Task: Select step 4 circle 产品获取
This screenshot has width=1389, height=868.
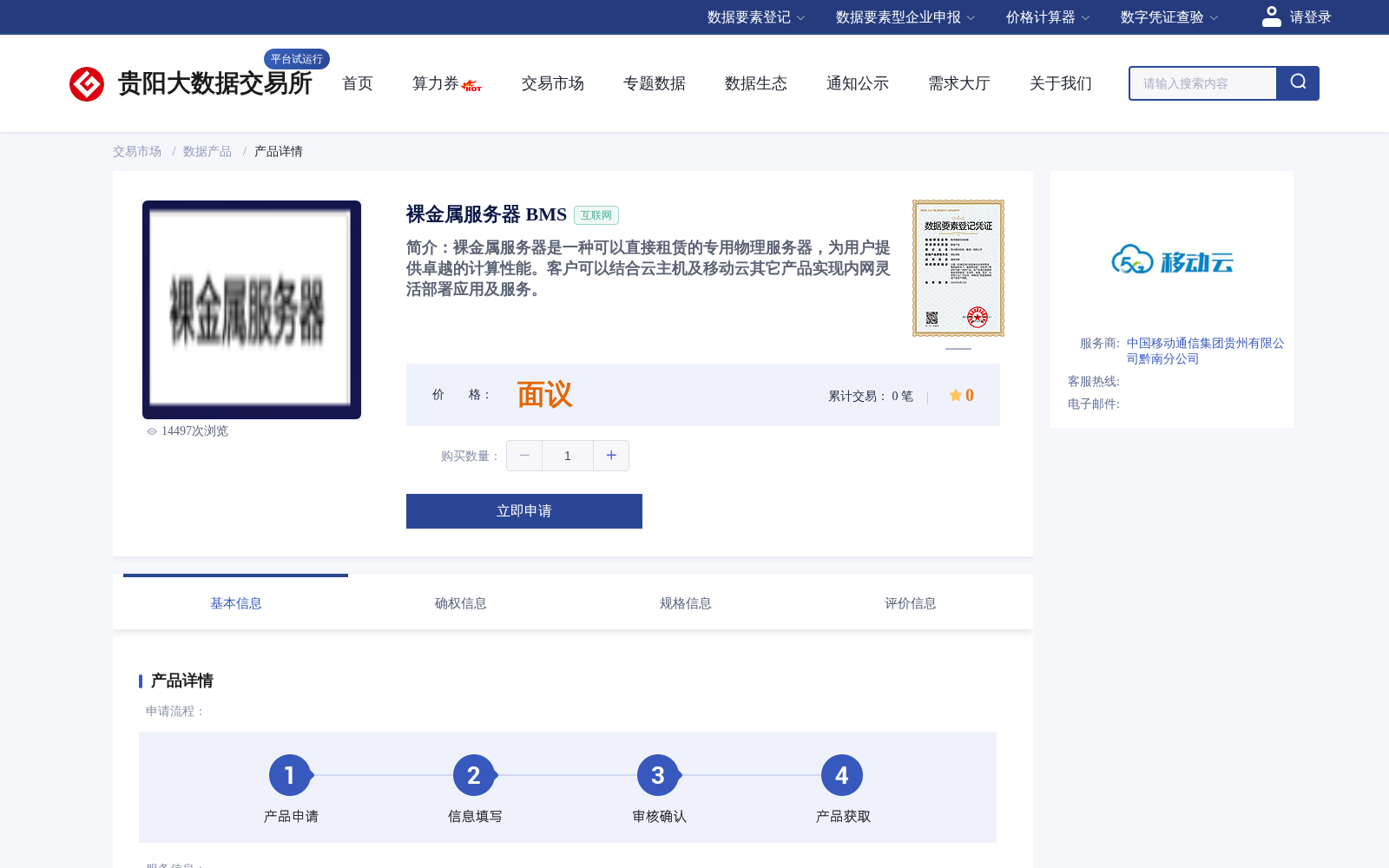Action: point(842,775)
